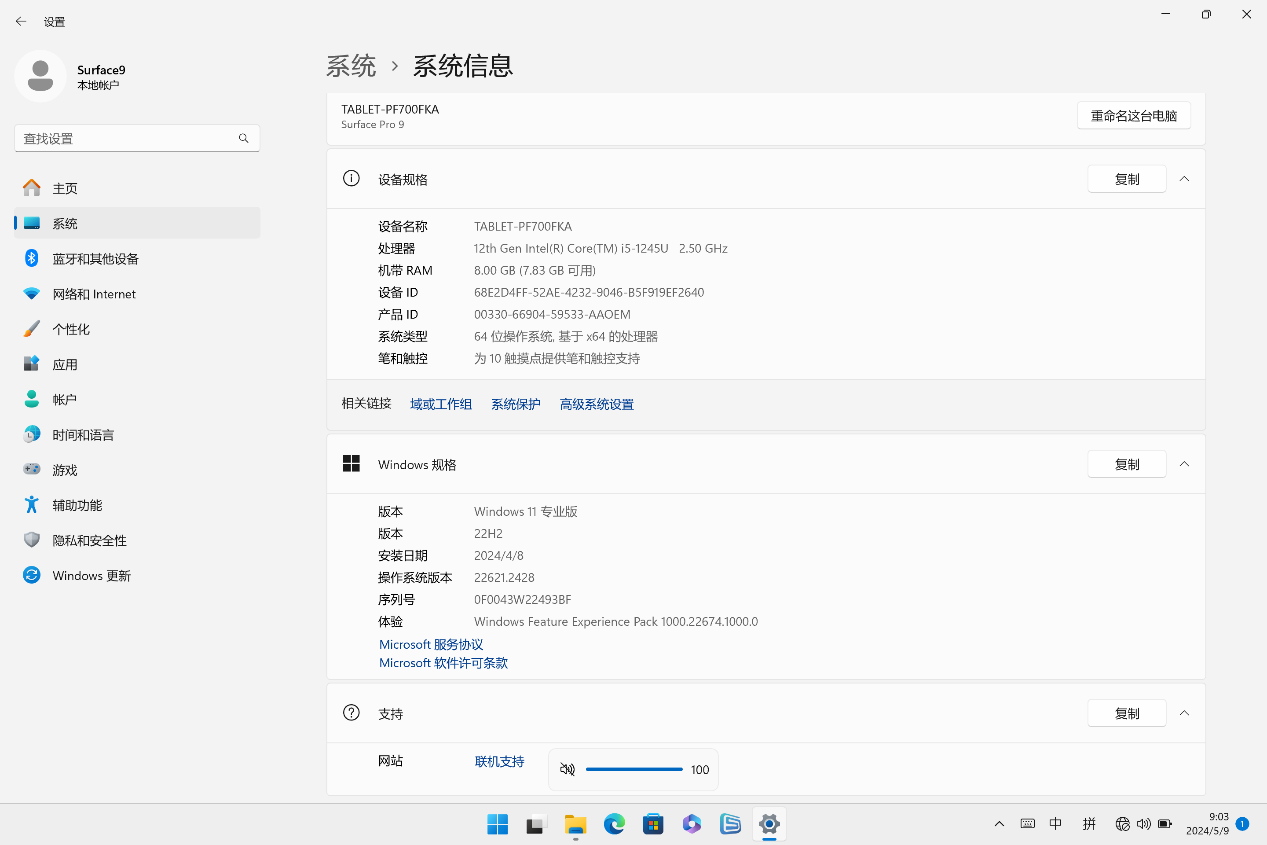Open 网络和 Internet settings
Viewport: 1267px width, 845px height.
click(137, 294)
